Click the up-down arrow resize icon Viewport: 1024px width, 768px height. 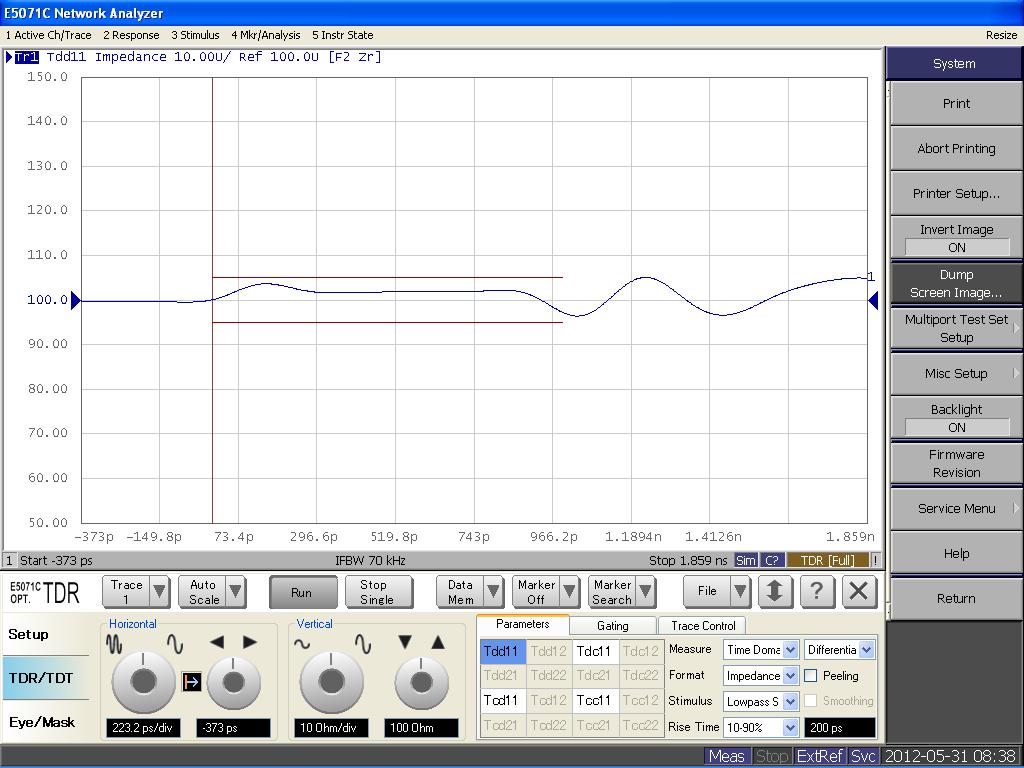[x=774, y=591]
